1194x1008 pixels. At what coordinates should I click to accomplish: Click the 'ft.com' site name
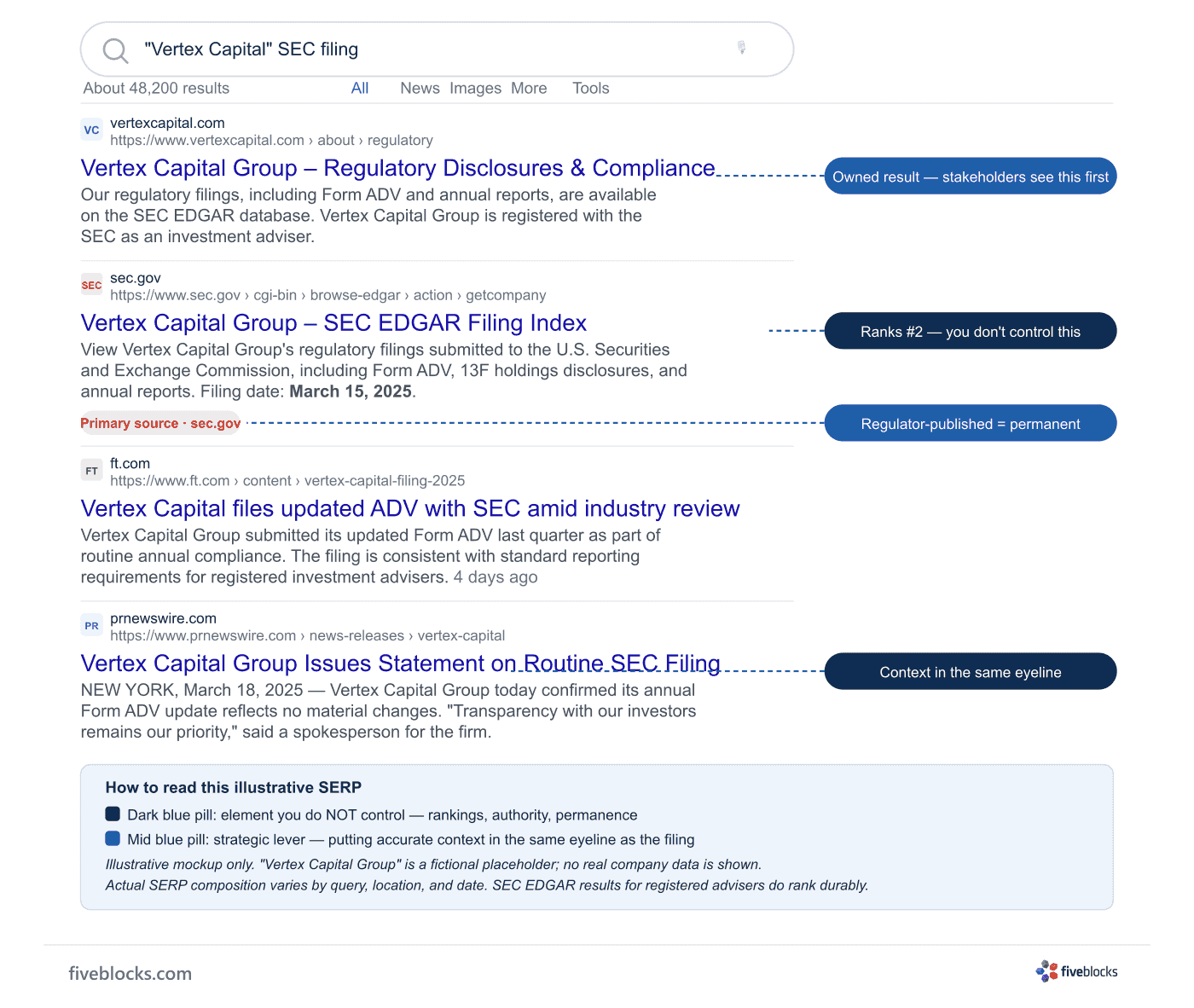(130, 464)
